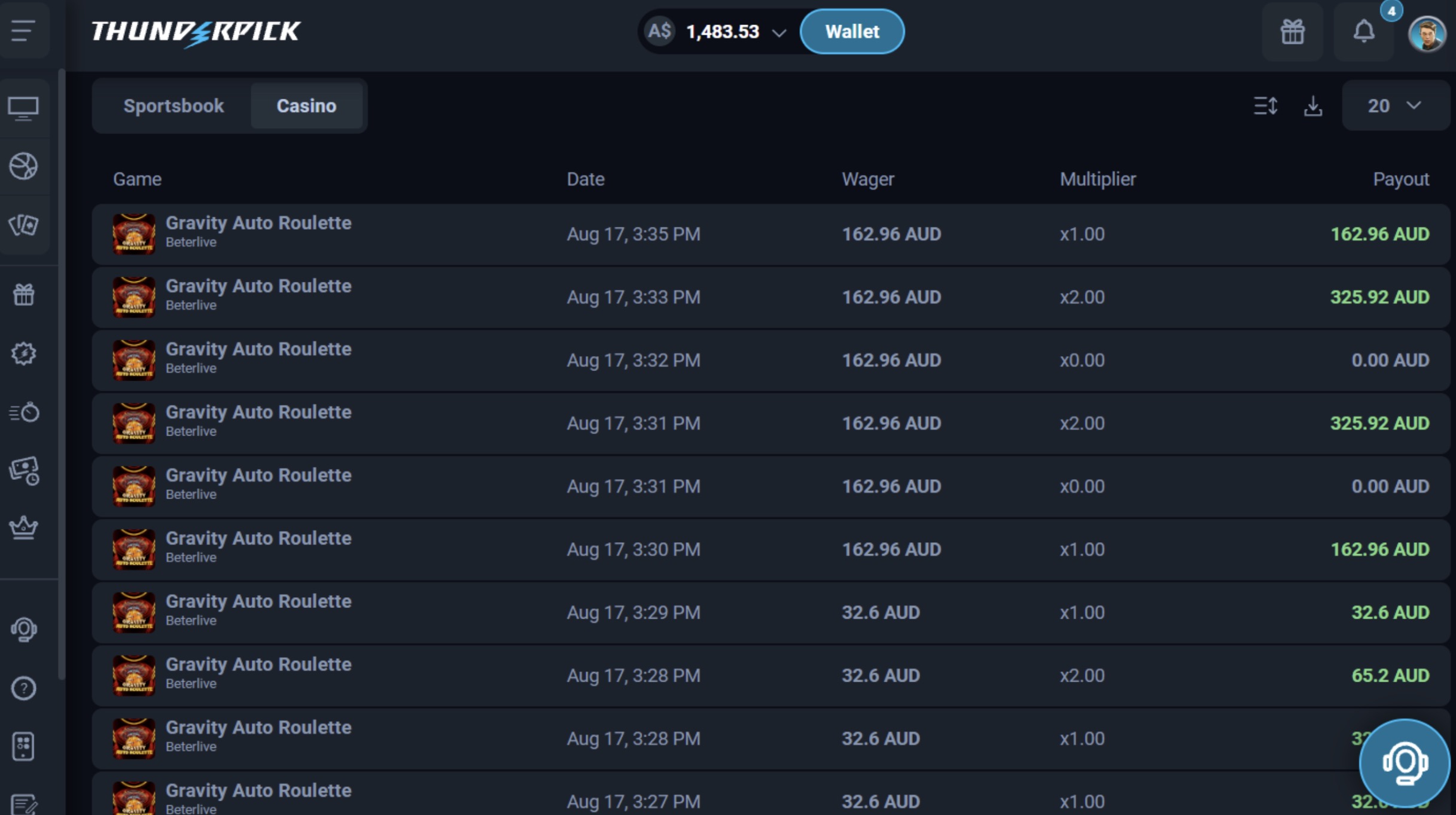Open the headset support icon in sidebar
The width and height of the screenshot is (1456, 815).
pyautogui.click(x=23, y=629)
